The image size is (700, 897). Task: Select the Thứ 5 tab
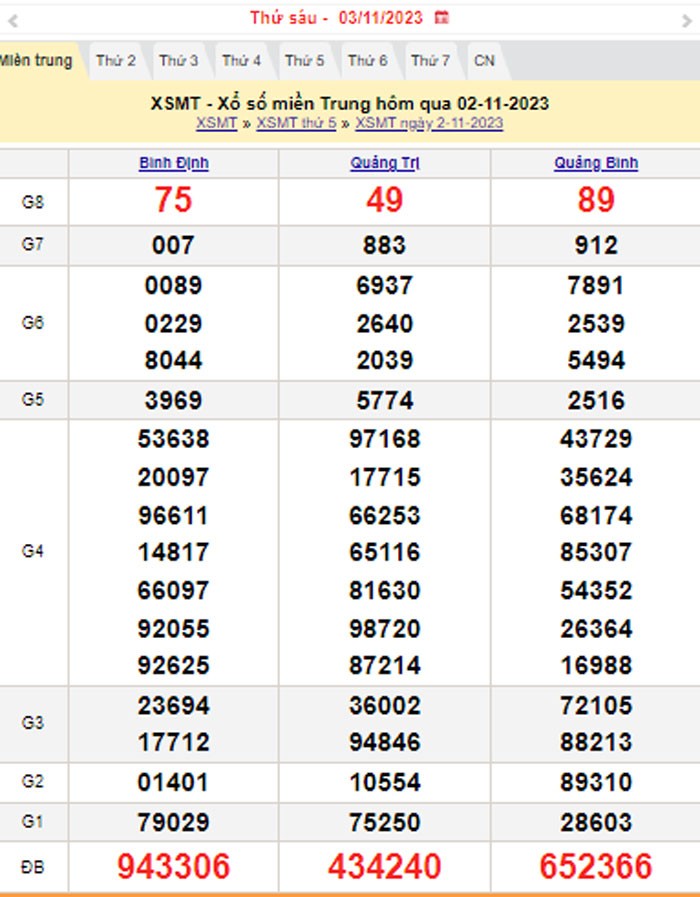click(x=305, y=61)
